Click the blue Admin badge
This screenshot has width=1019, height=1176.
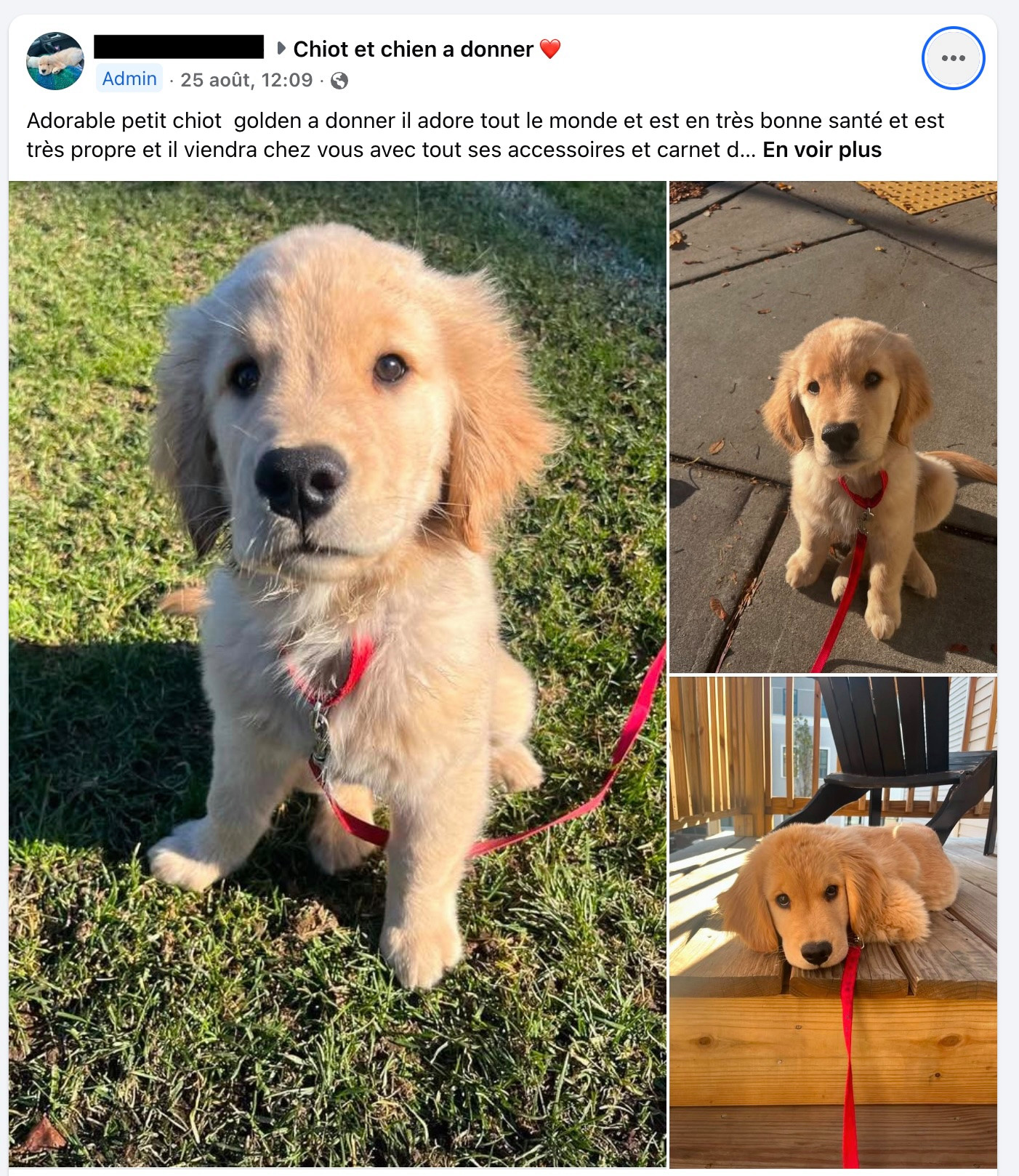(129, 78)
